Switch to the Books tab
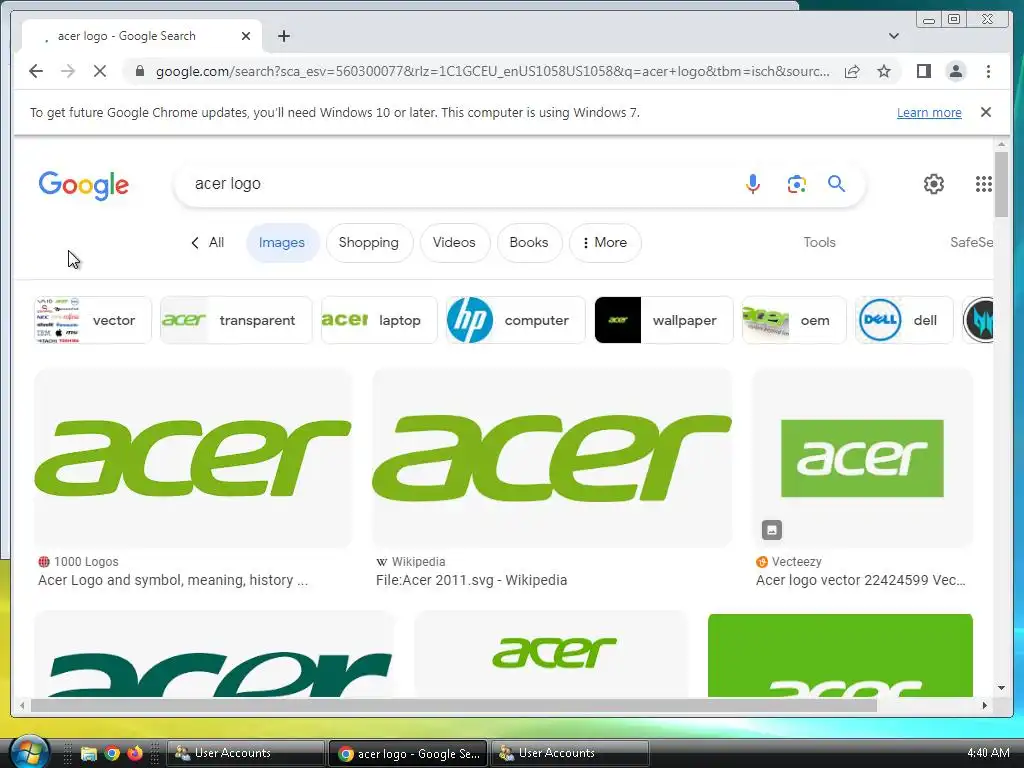Viewport: 1024px width, 768px height. click(x=529, y=243)
